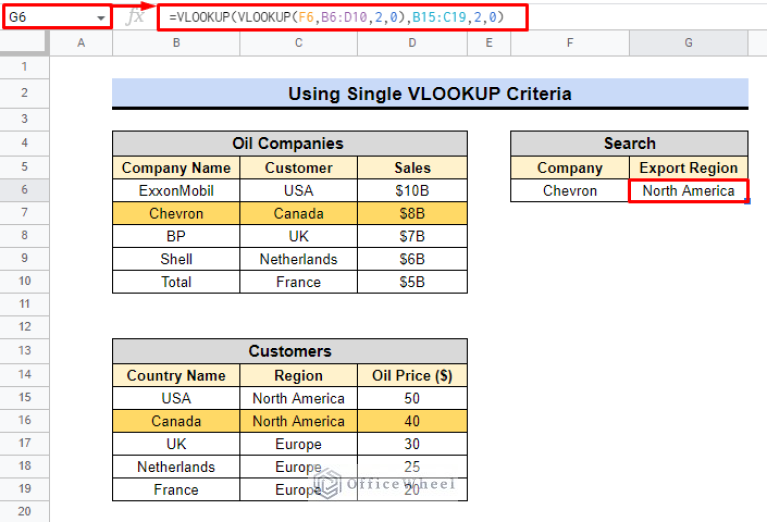Click the 'Customers' table header
Screen dimensions: 767x522
point(290,351)
